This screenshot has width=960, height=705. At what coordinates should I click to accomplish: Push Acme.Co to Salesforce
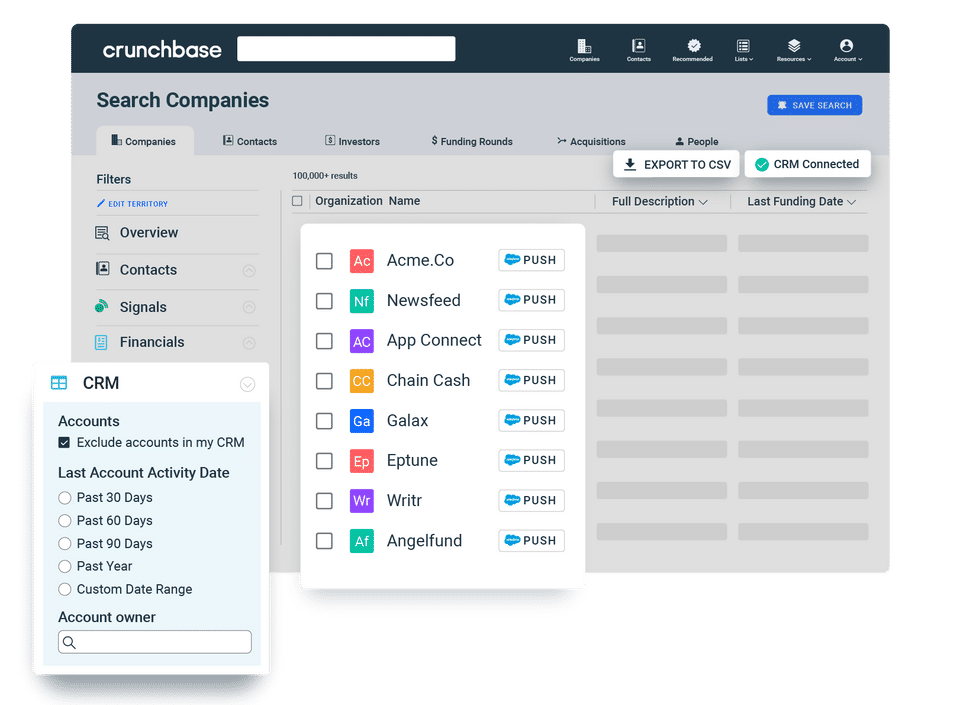pyautogui.click(x=531, y=260)
